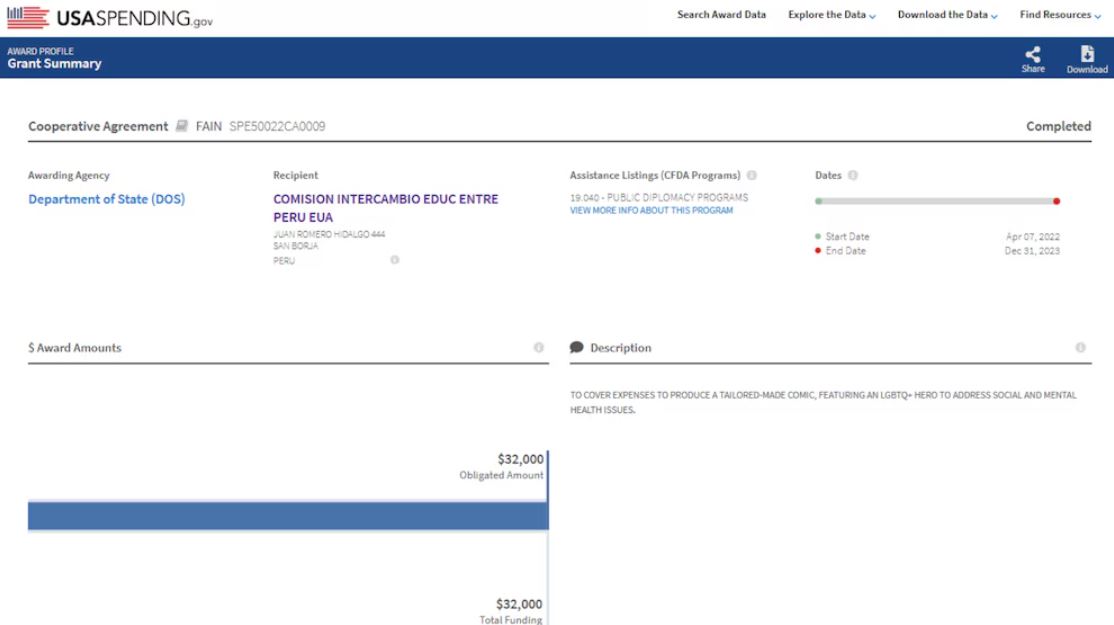Click the red end marker on dates bar
This screenshot has height=625, width=1114.
[1056, 201]
